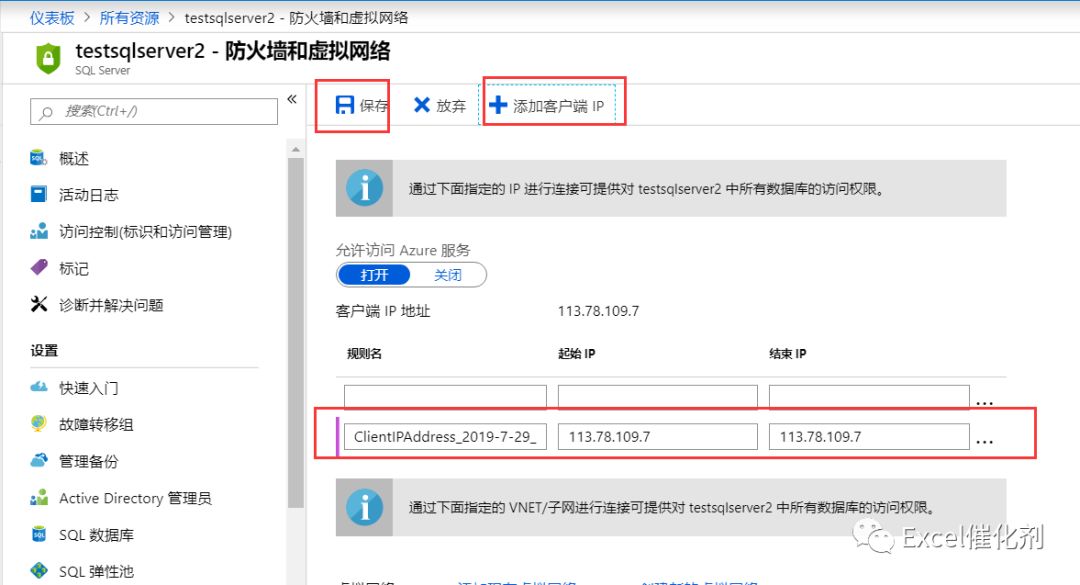1080x585 pixels.
Task: Select SQL 数据库 menu item
Action: pyautogui.click(x=96, y=535)
